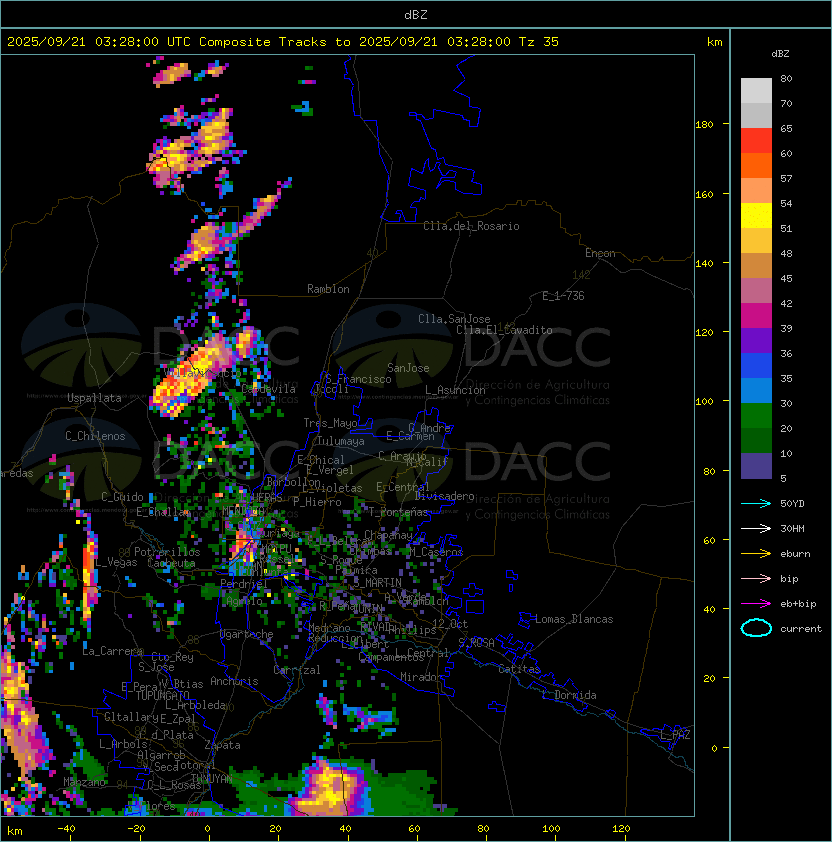
Task: Click the '50YD' legend label
Action: (792, 503)
